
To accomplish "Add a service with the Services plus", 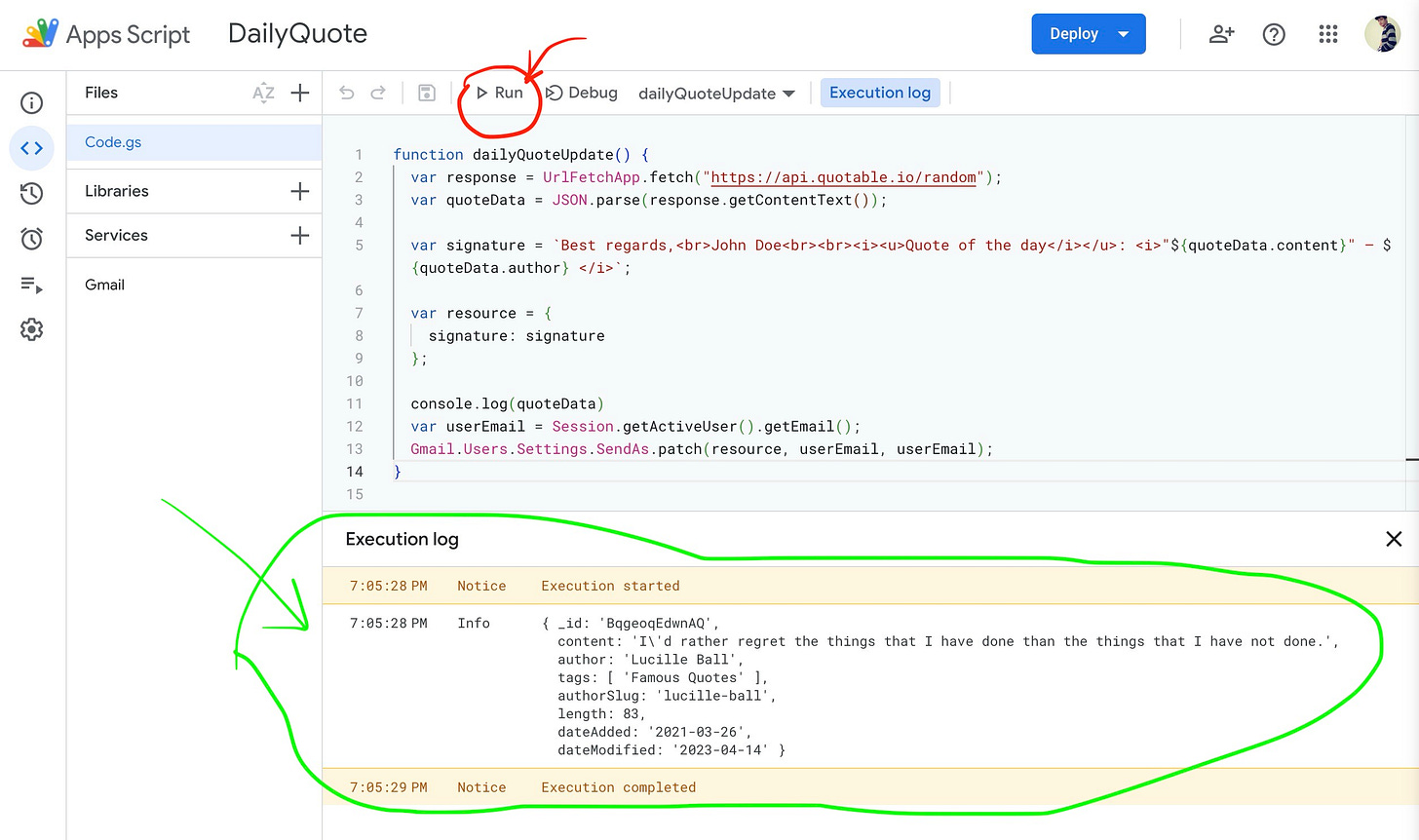I will tap(300, 235).
